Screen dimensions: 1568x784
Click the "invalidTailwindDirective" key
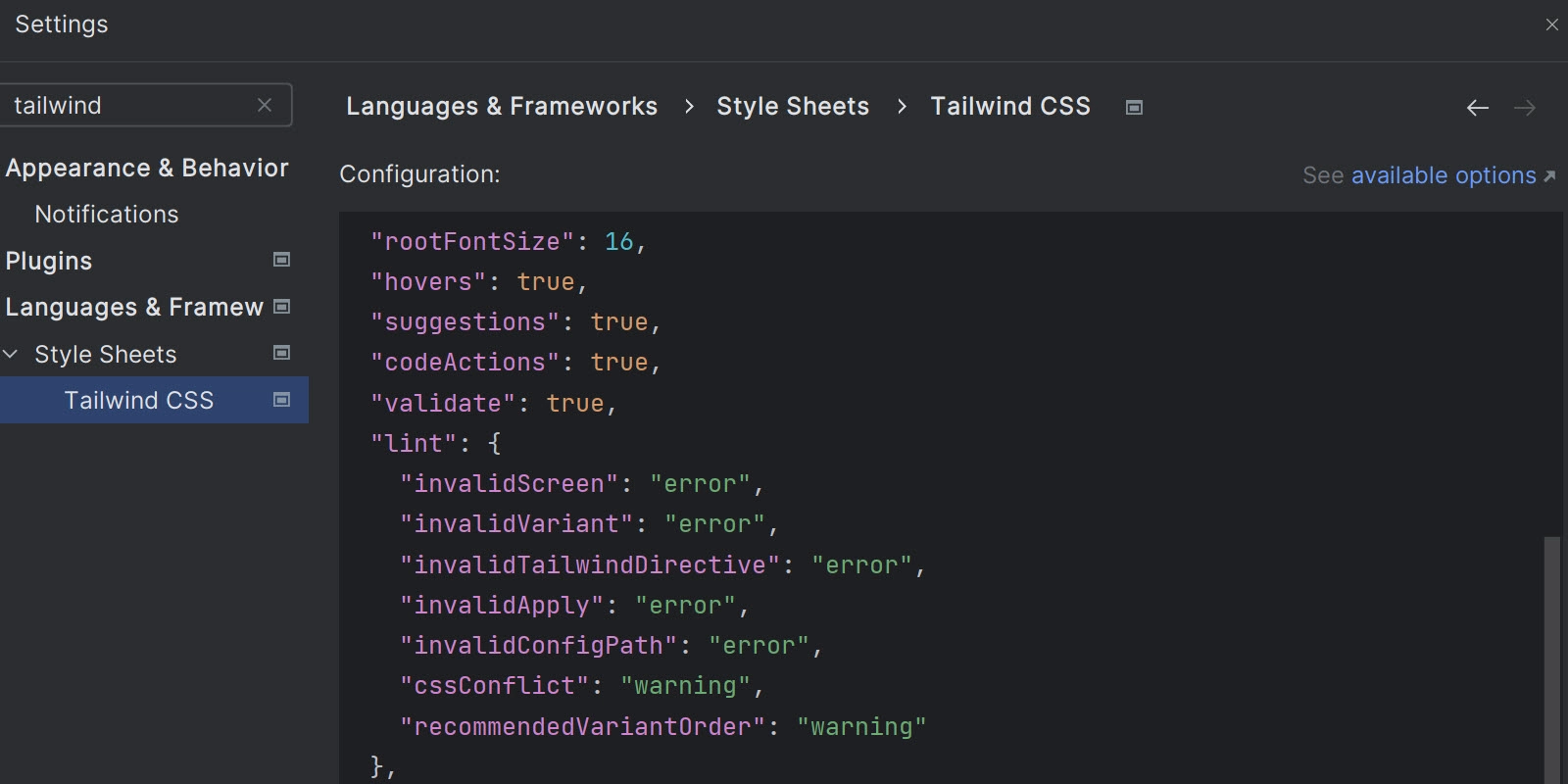coord(590,565)
